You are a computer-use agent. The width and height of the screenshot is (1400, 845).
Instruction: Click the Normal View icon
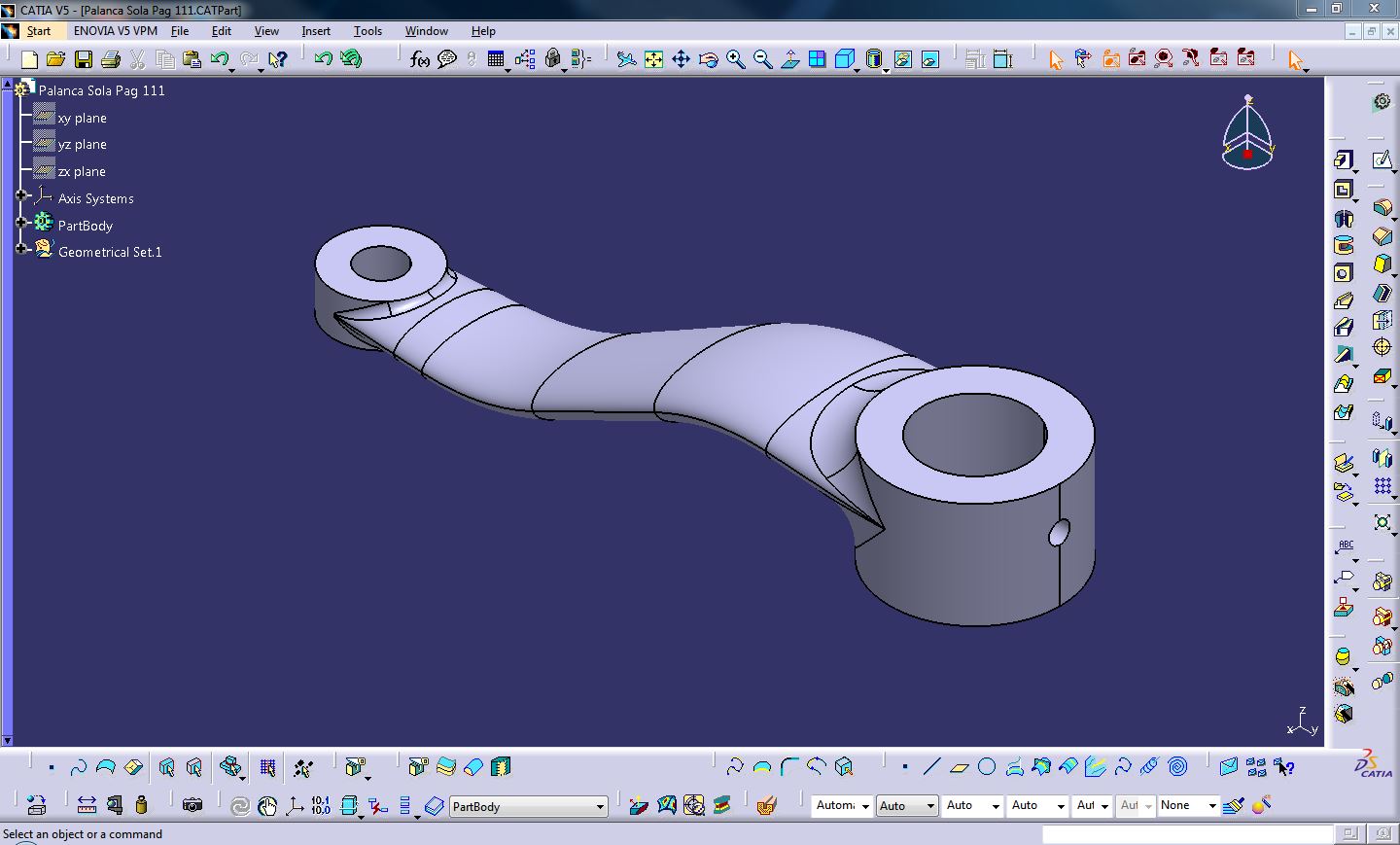(790, 59)
